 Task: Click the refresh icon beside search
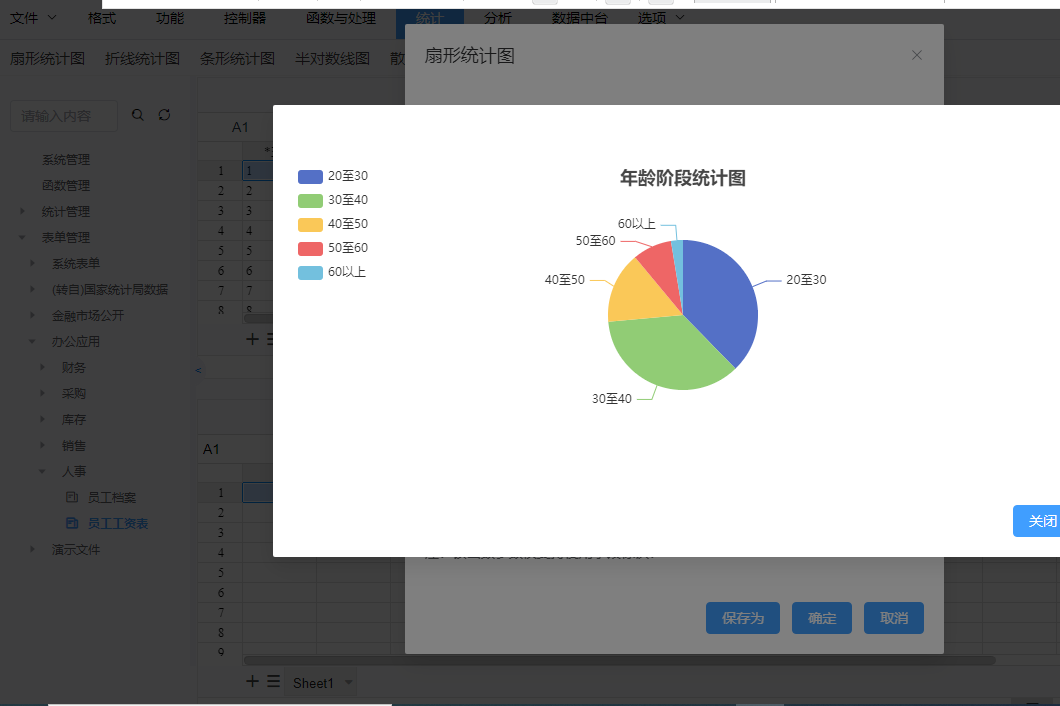[165, 115]
